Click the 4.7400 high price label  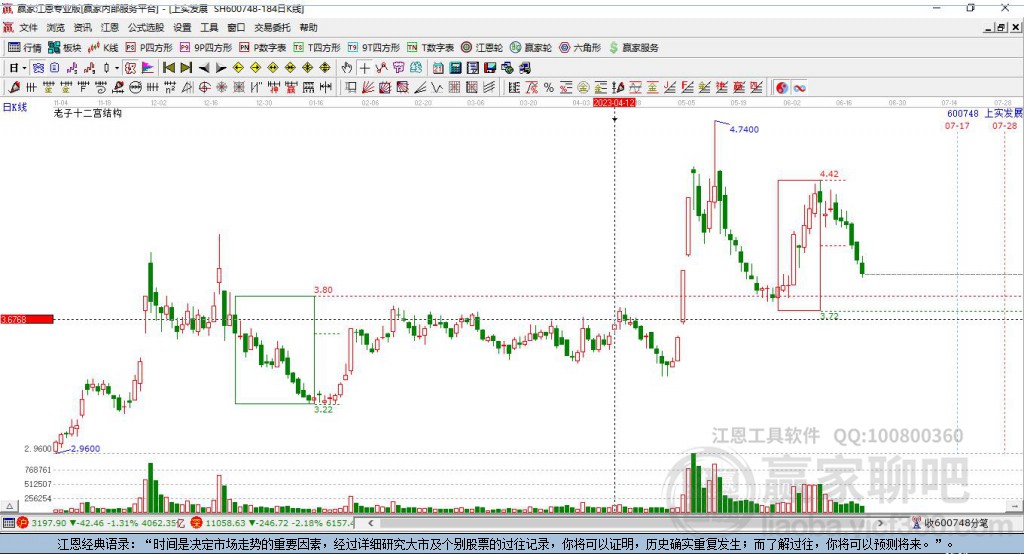click(x=744, y=129)
